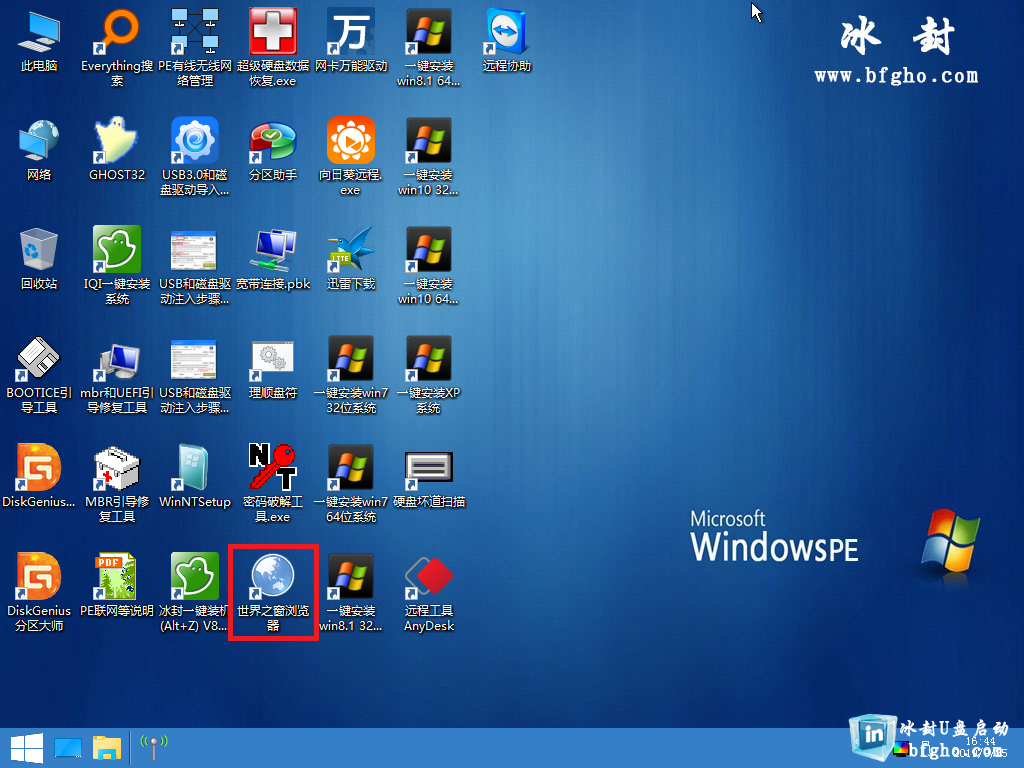Viewport: 1024px width, 768px height.
Task: Select 一键安装XP系统 icon
Action: point(428,374)
